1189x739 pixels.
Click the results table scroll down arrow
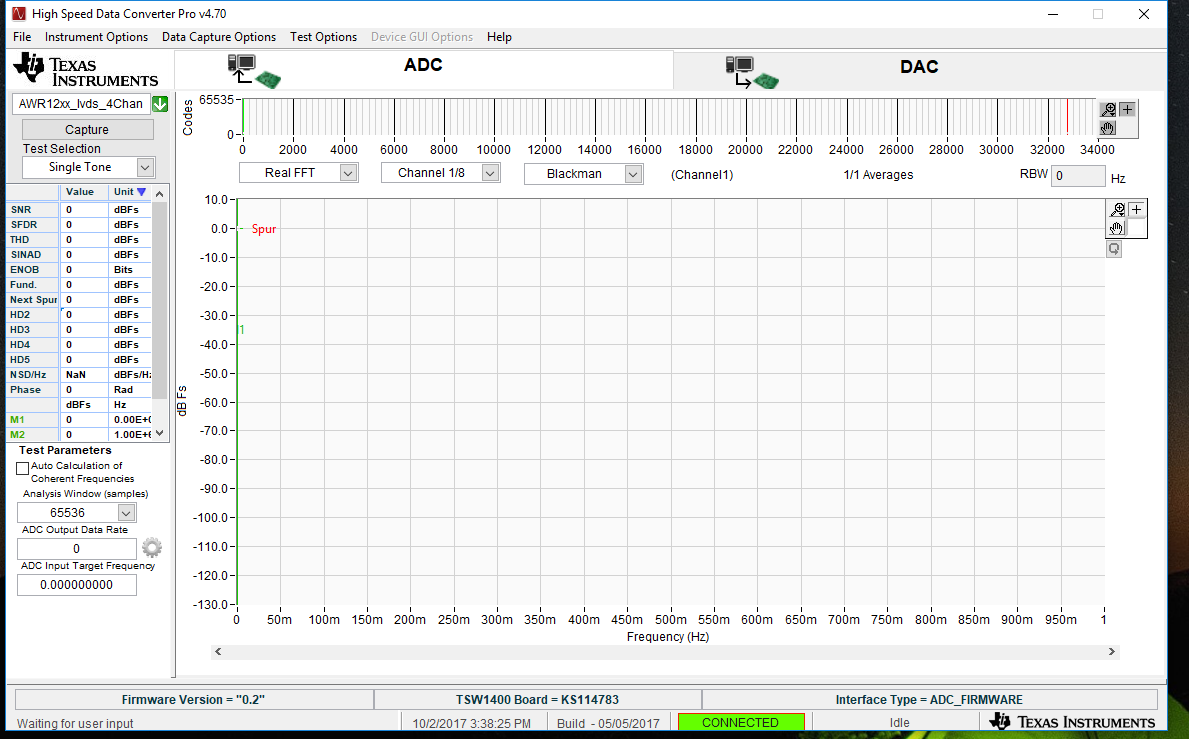point(159,434)
